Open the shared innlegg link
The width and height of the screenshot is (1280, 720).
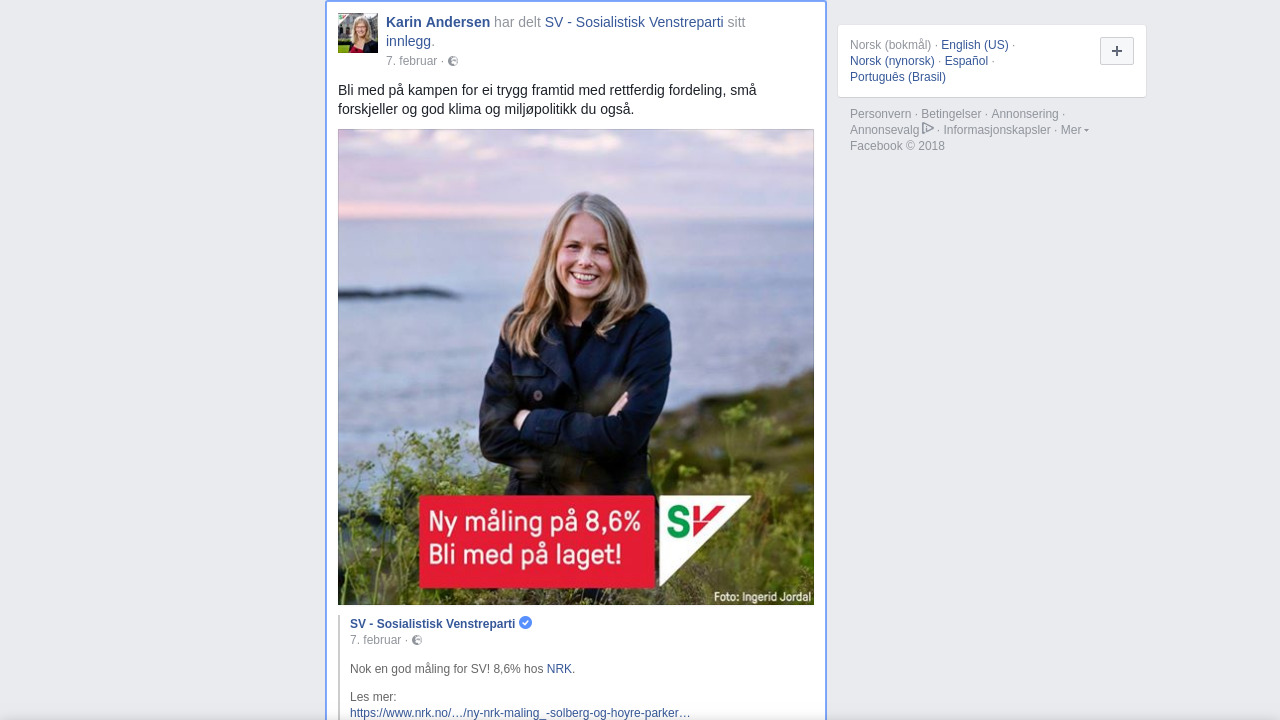(x=408, y=41)
